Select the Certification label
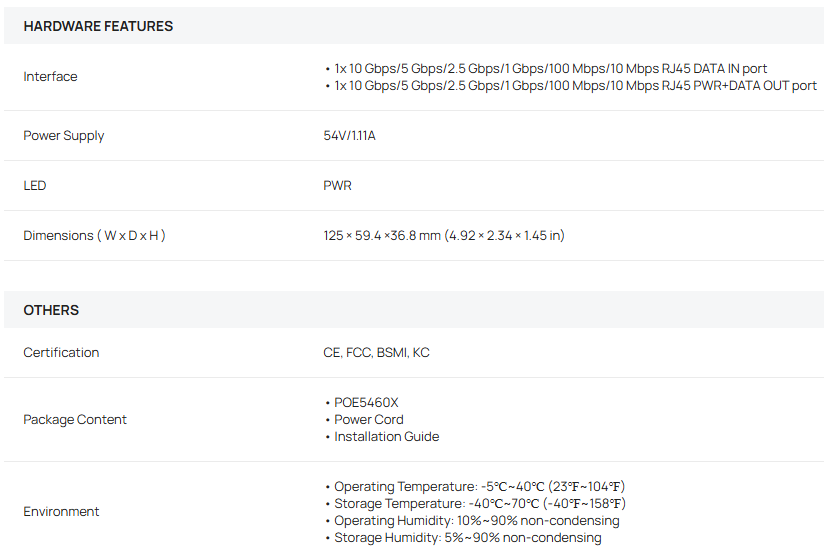The height and width of the screenshot is (557, 824). click(x=61, y=353)
